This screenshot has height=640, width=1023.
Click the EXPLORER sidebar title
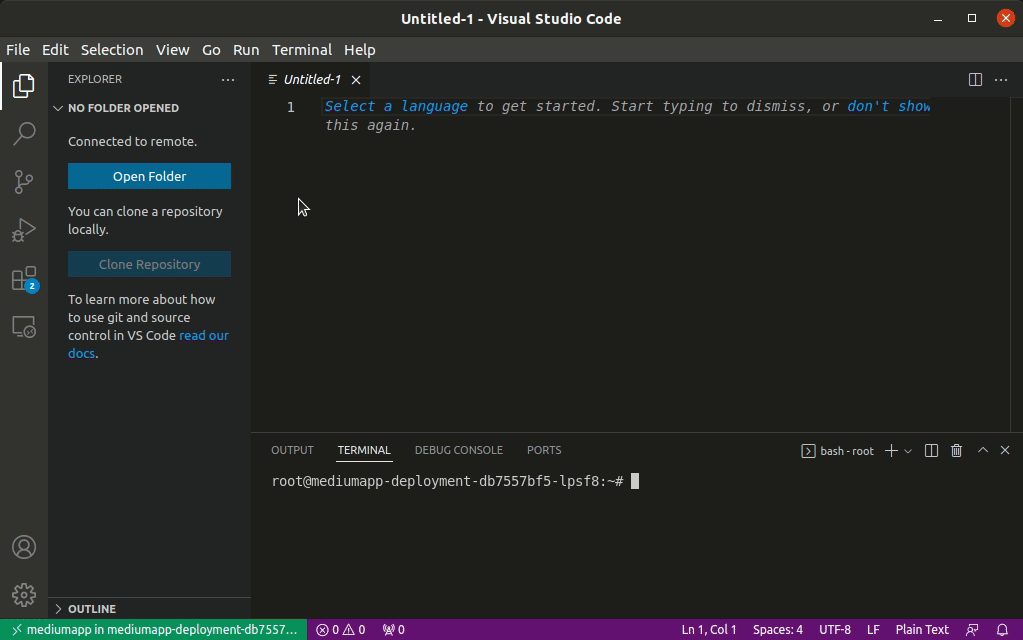tap(95, 80)
